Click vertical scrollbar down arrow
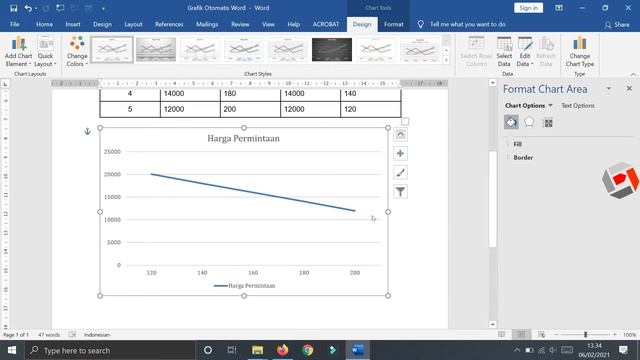The image size is (640, 360). click(x=493, y=324)
